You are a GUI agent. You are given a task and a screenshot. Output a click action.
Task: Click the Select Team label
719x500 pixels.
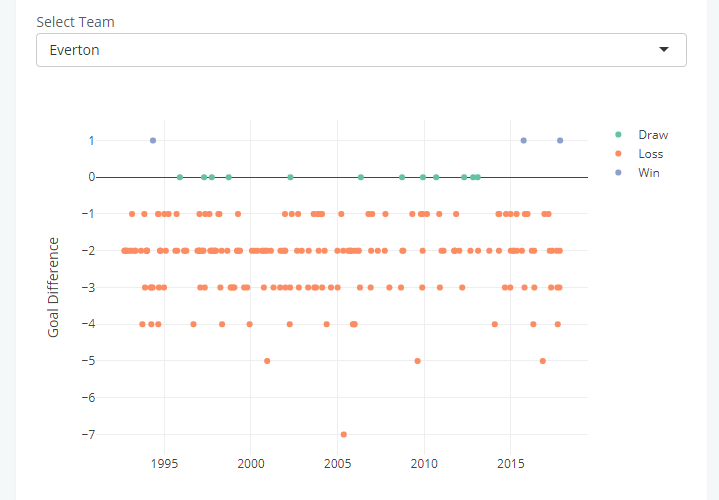pyautogui.click(x=75, y=21)
